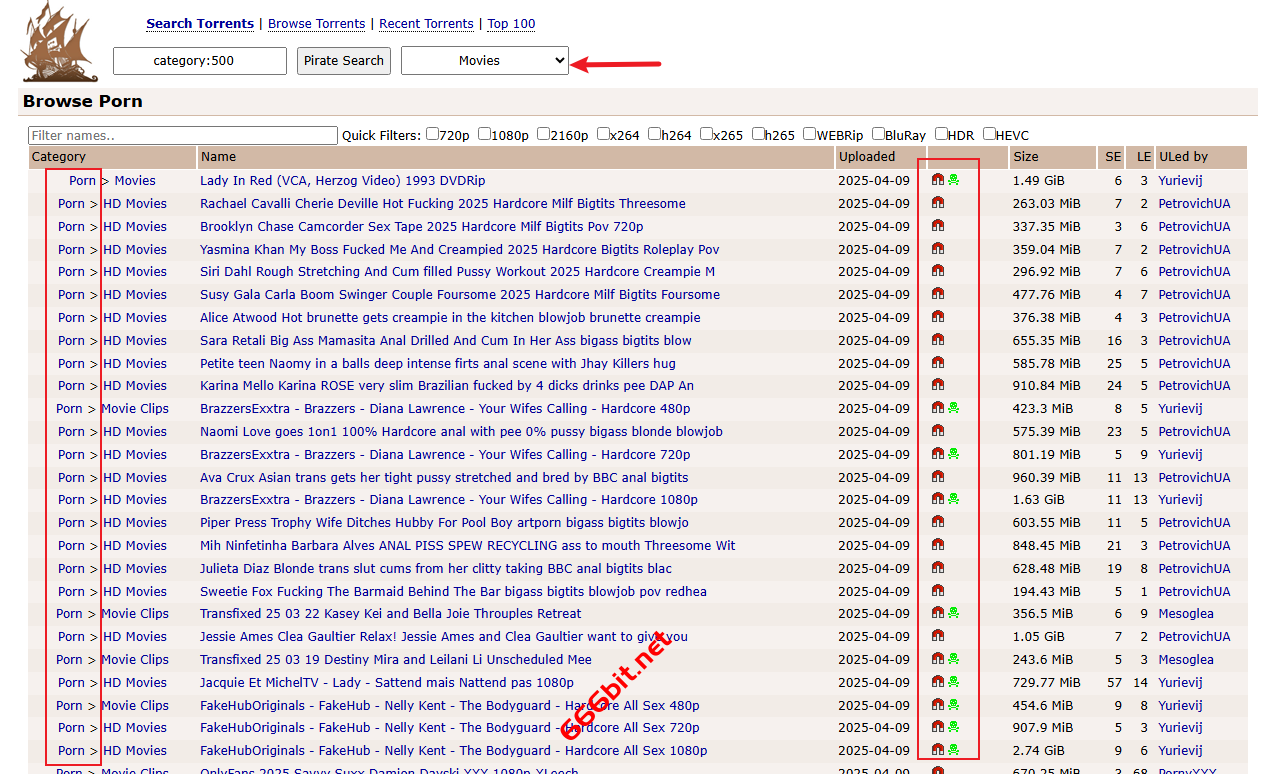Click magnet icon in the 1.63 GiB row
The width and height of the screenshot is (1286, 774).
(938, 499)
